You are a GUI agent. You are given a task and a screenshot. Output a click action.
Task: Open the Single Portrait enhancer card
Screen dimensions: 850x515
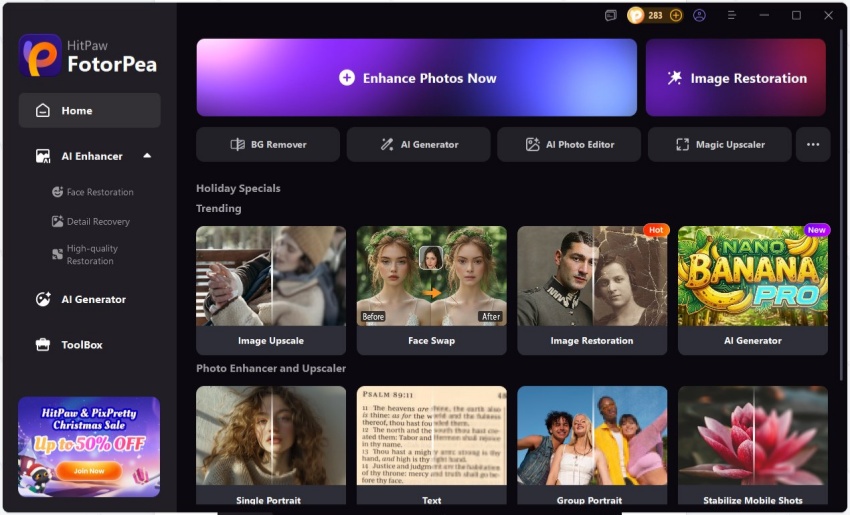coord(271,446)
